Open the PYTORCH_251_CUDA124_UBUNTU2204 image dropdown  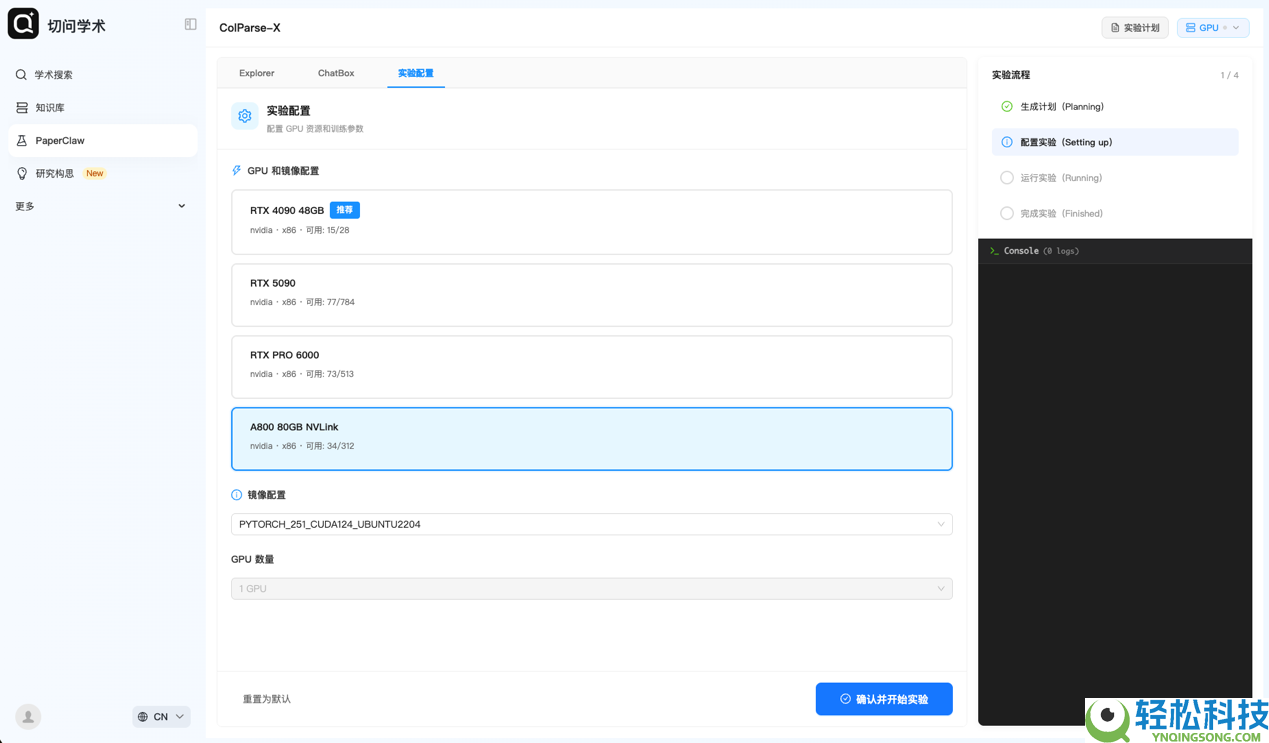[x=592, y=524]
